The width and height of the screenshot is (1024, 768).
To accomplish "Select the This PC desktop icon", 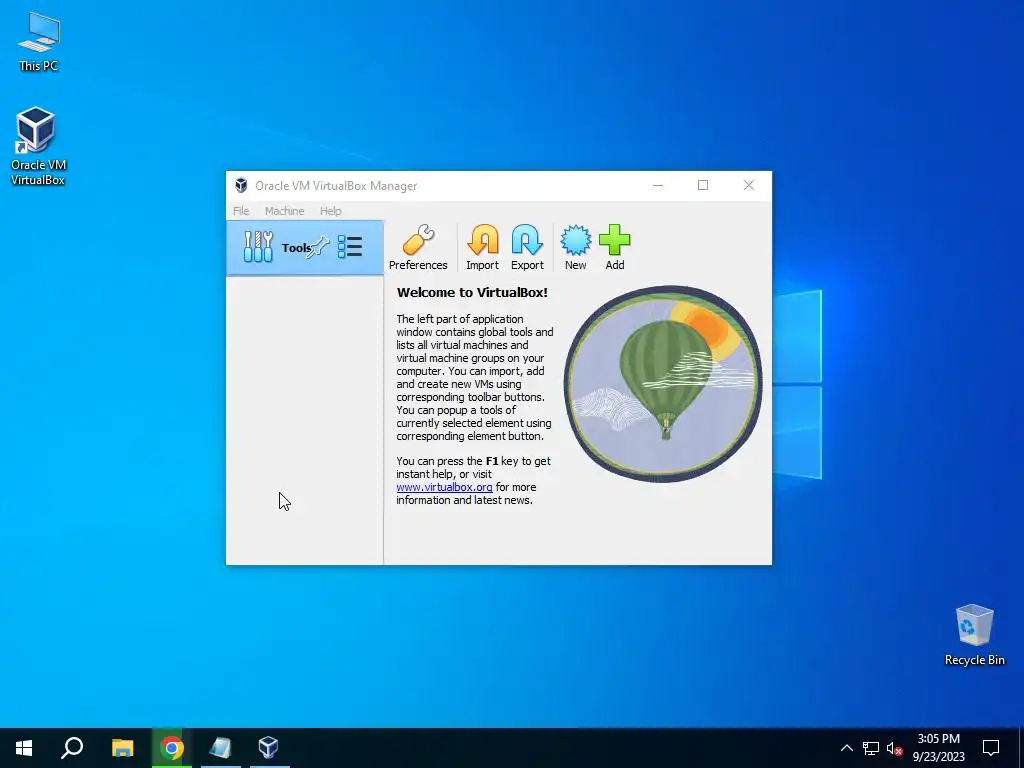I will point(39,41).
